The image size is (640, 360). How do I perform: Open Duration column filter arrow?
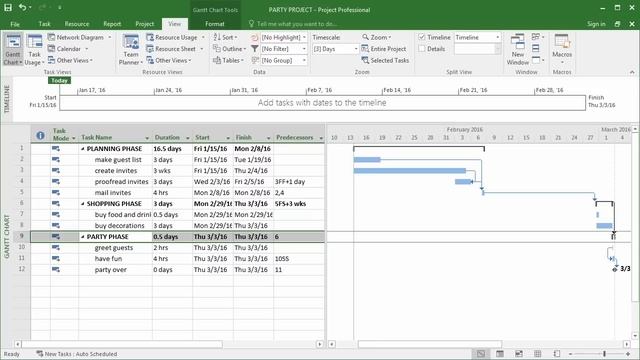pyautogui.click(x=188, y=138)
